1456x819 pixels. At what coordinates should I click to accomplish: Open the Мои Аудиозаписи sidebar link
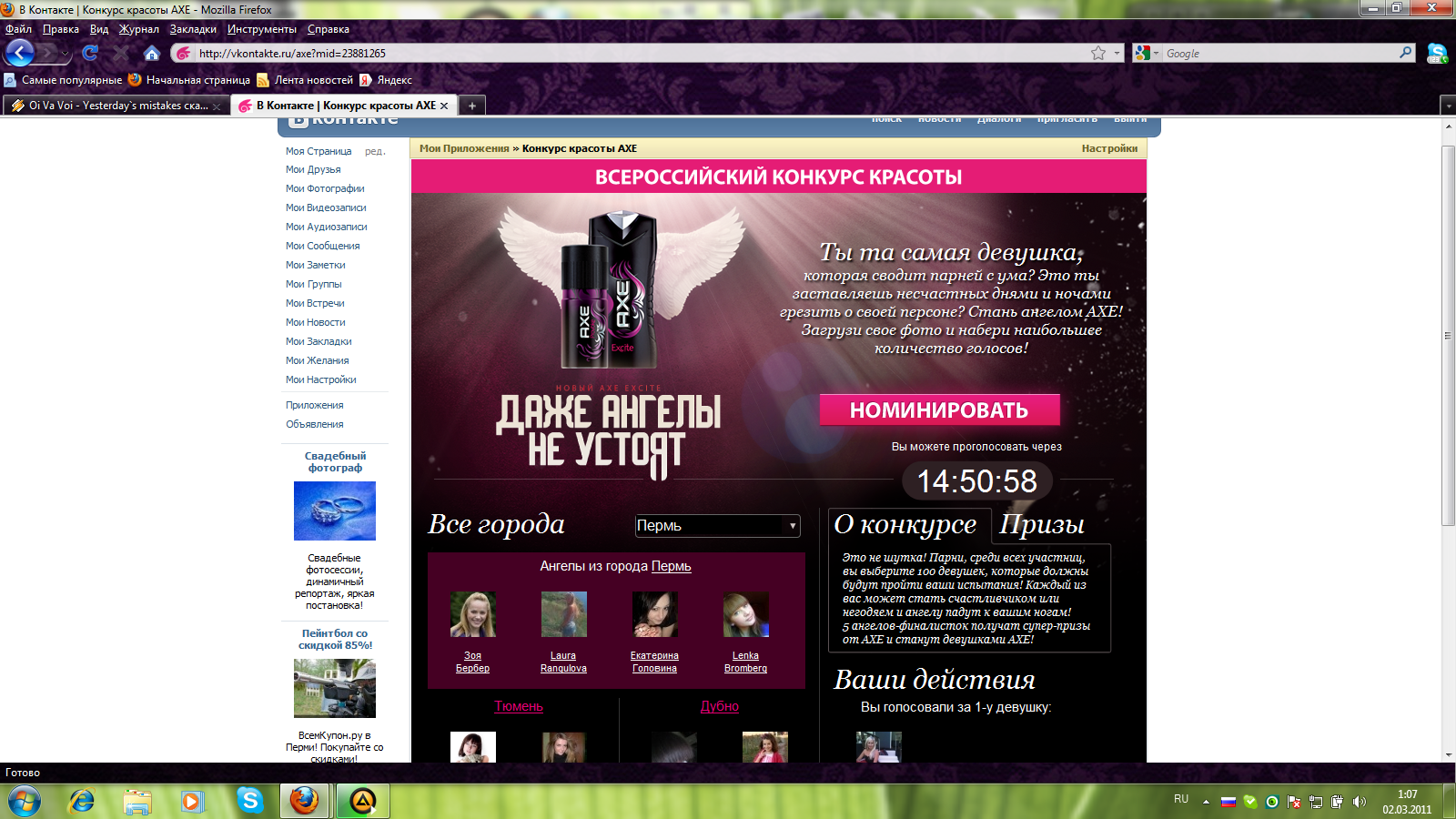coord(327,227)
